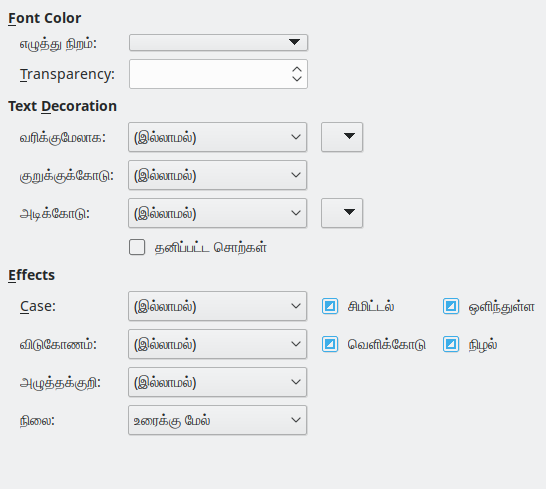Toggle the தனிப்பட்ட சொற்கள் checkbox
546x489 pixels.
click(137, 247)
